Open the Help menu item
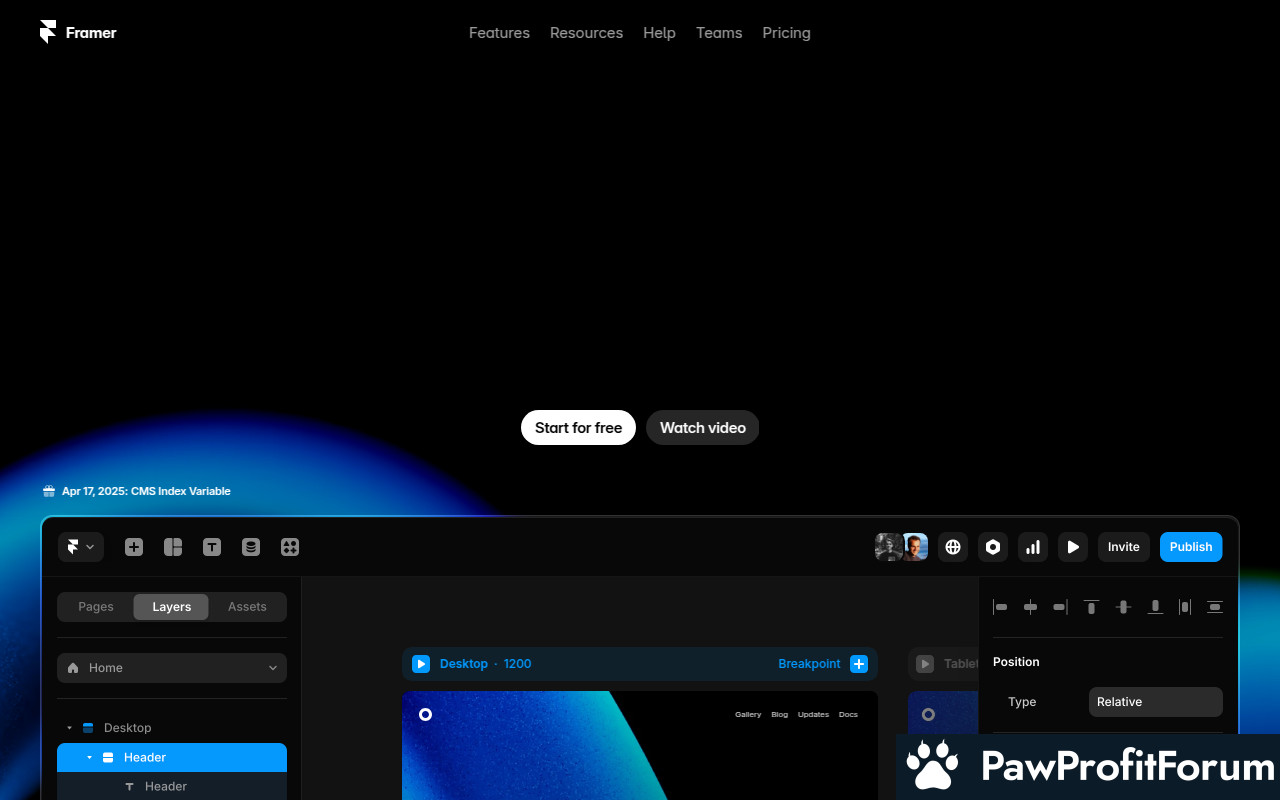Screen dimensions: 1280x800 659,33
